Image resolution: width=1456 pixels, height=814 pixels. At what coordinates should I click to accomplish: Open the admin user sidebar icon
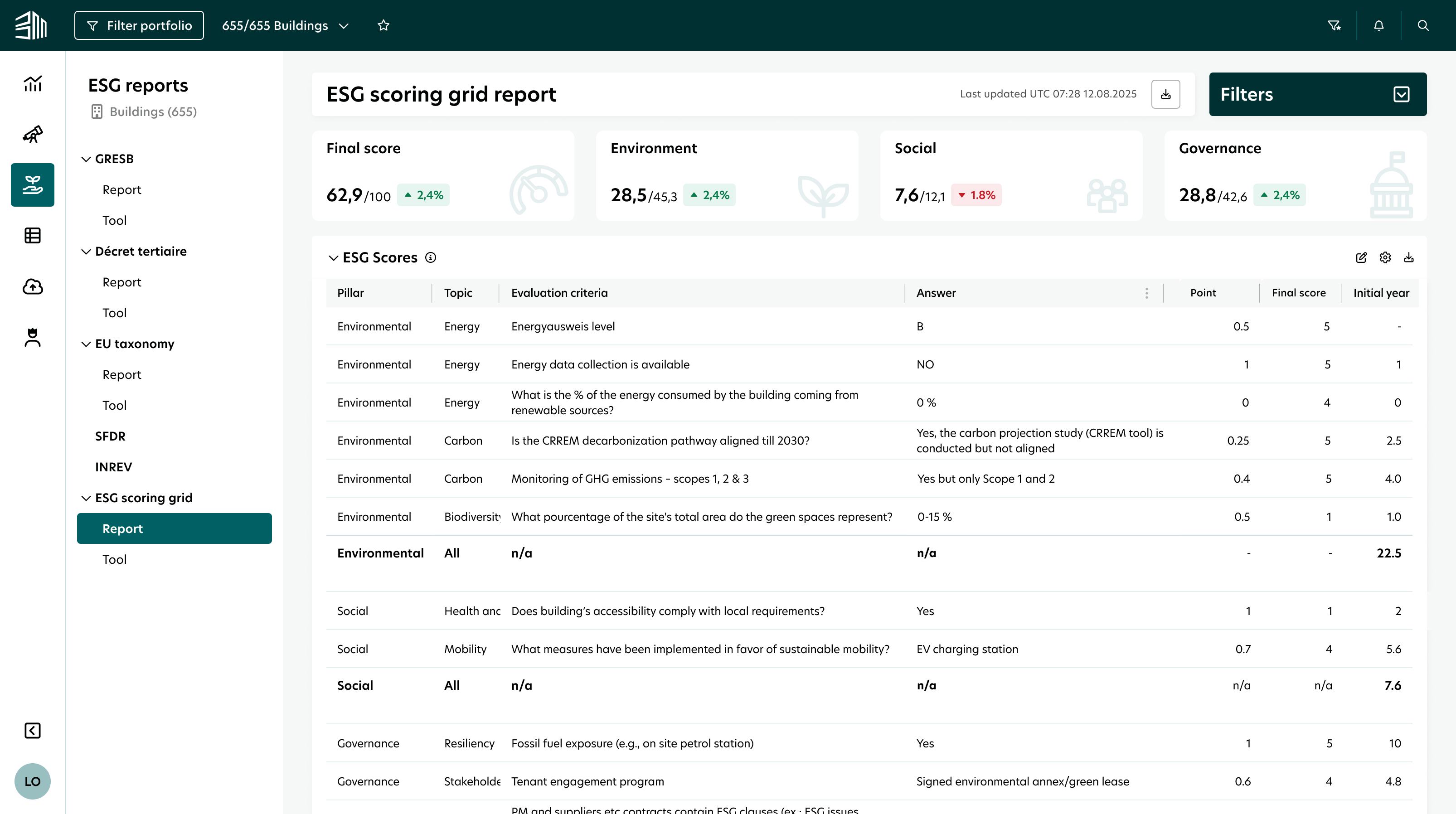tap(33, 338)
